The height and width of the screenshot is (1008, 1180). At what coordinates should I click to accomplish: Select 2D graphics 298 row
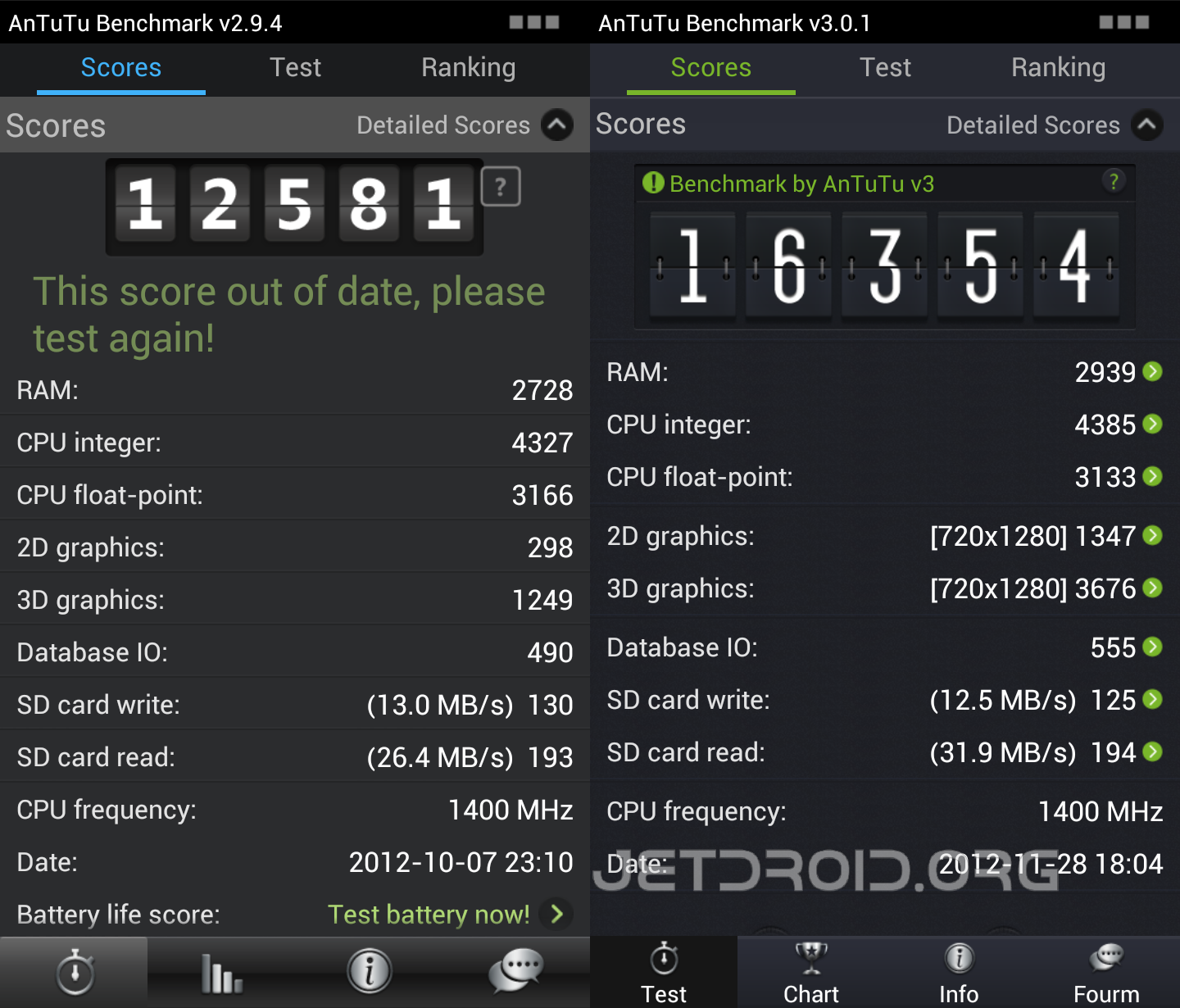(295, 547)
